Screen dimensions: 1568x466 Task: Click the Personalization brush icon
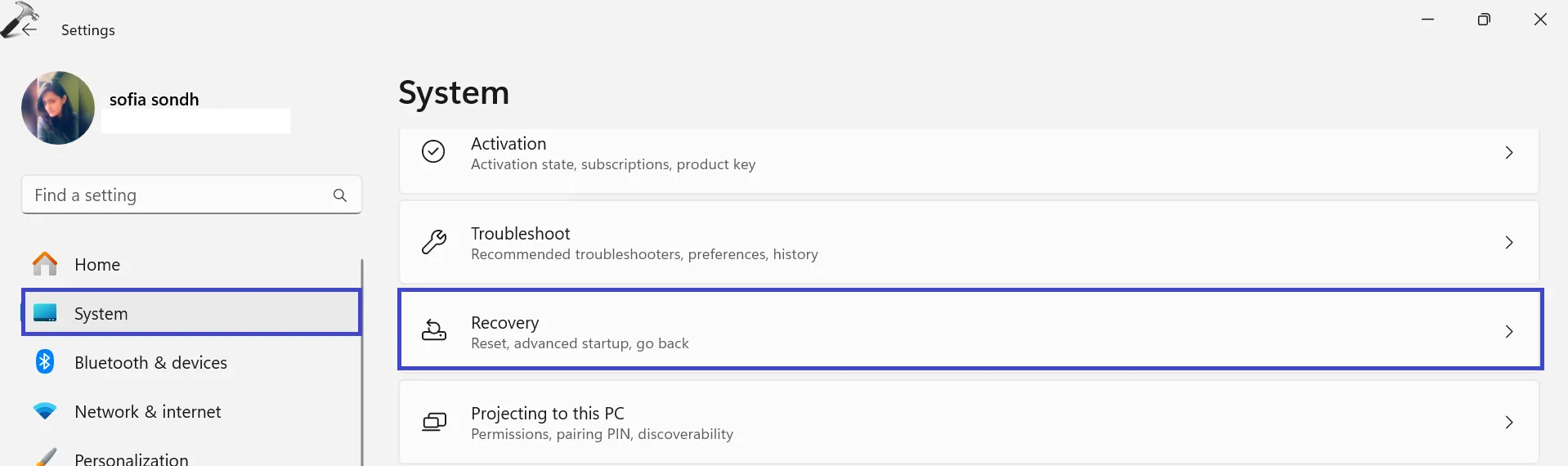click(x=47, y=456)
